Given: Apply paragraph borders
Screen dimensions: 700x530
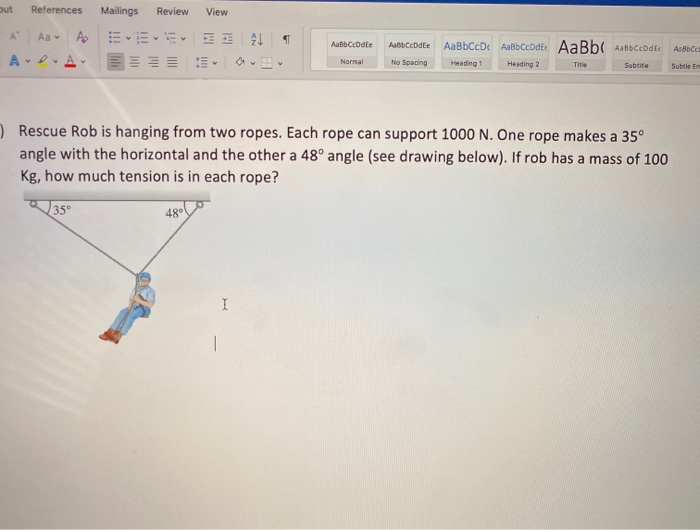Looking at the screenshot, I should pos(267,63).
